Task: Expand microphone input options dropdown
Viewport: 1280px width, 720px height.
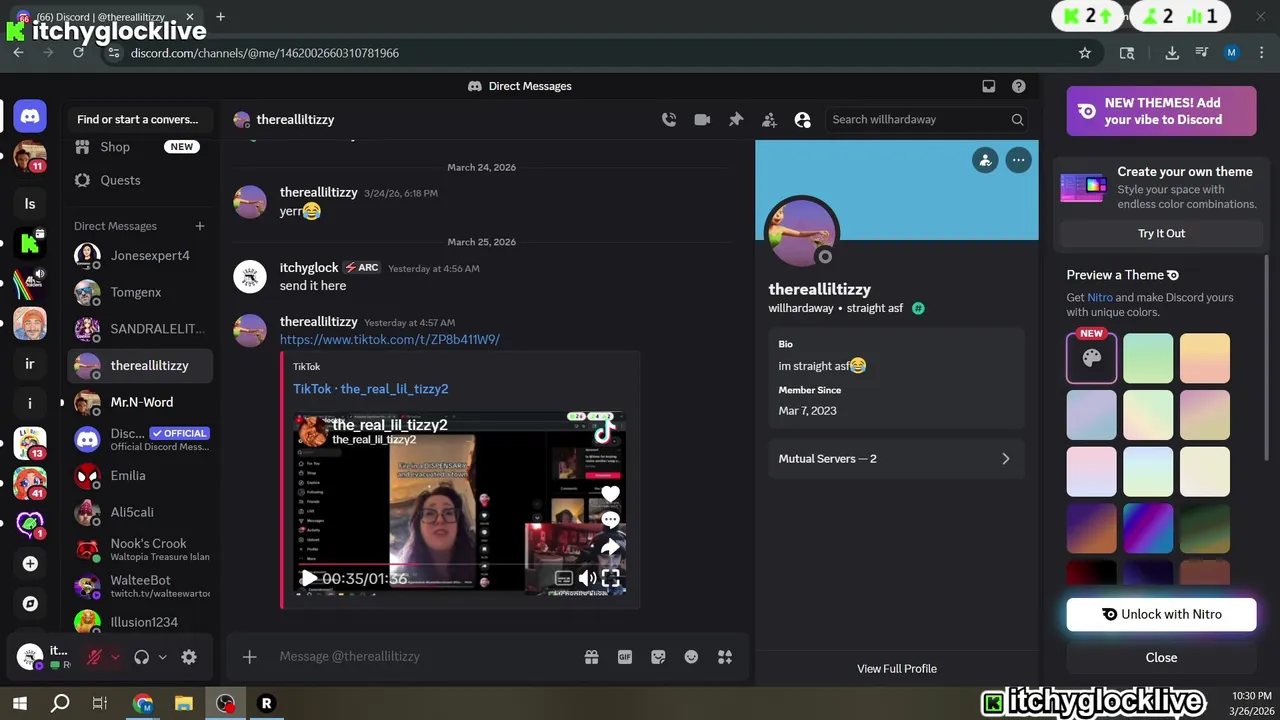Action: (x=115, y=657)
